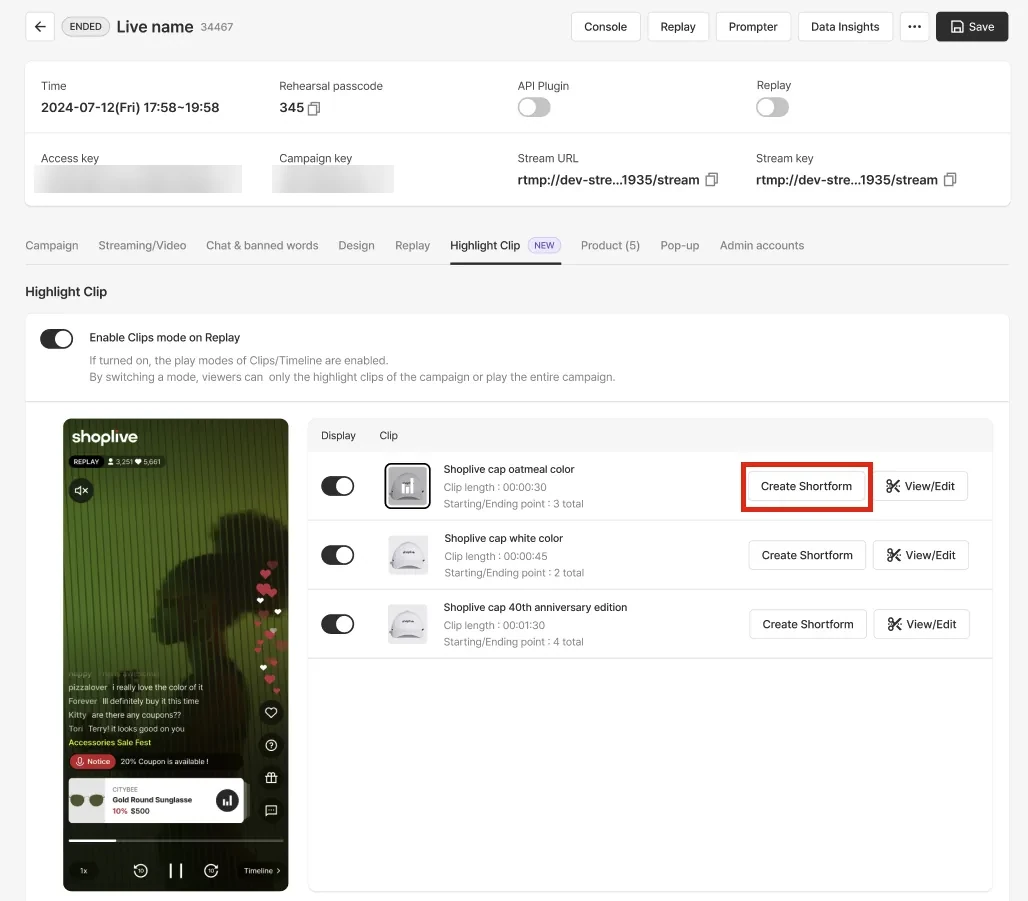Open the Streaming/Video tab
This screenshot has height=901, width=1028.
(x=142, y=245)
